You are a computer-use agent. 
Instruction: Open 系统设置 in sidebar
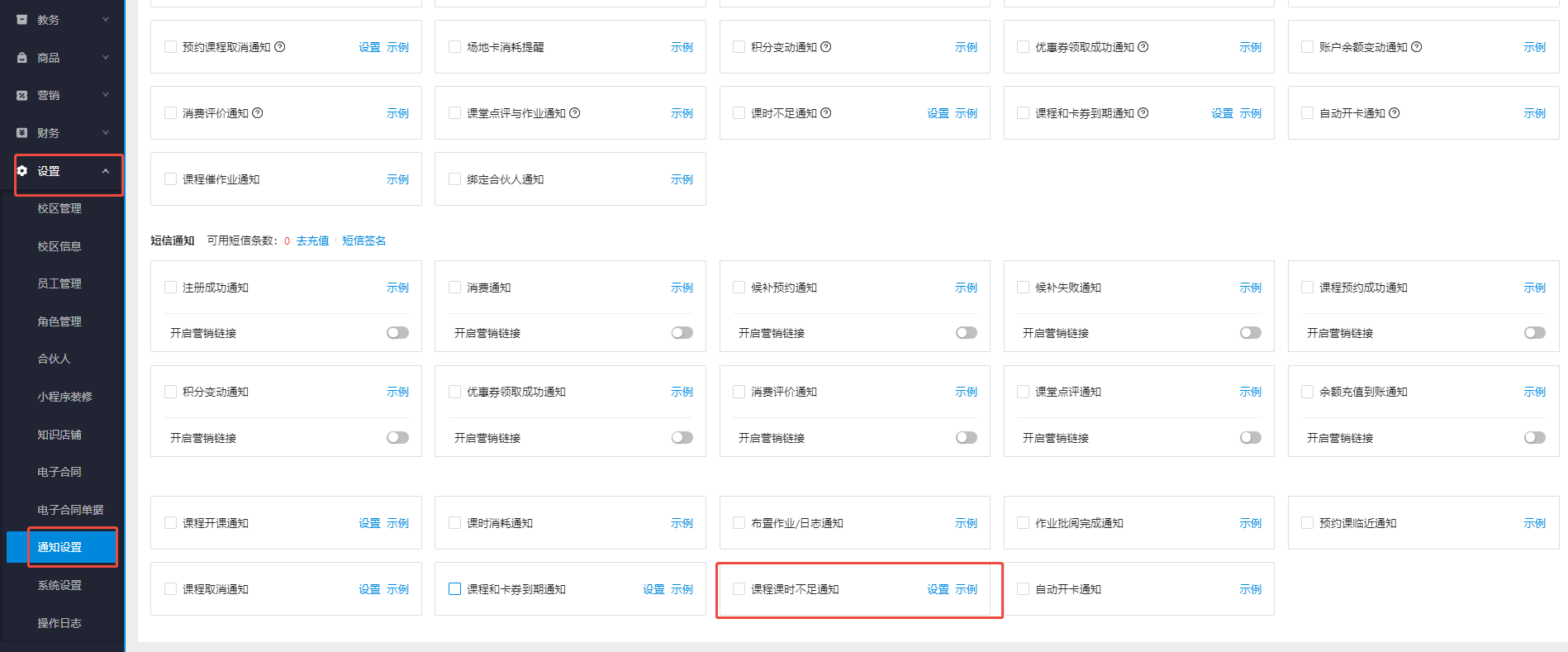(59, 585)
